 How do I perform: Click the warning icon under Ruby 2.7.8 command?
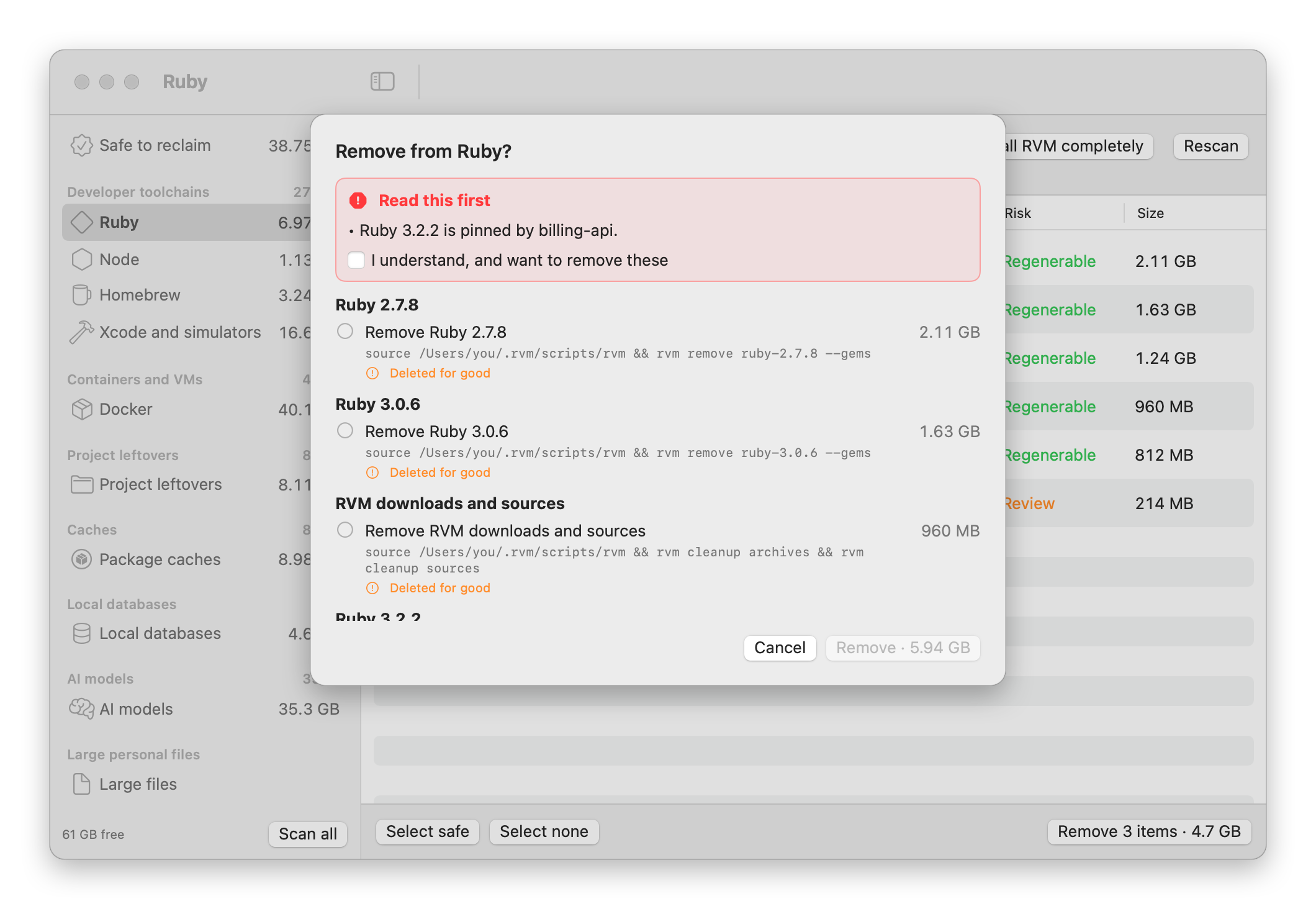pos(372,373)
